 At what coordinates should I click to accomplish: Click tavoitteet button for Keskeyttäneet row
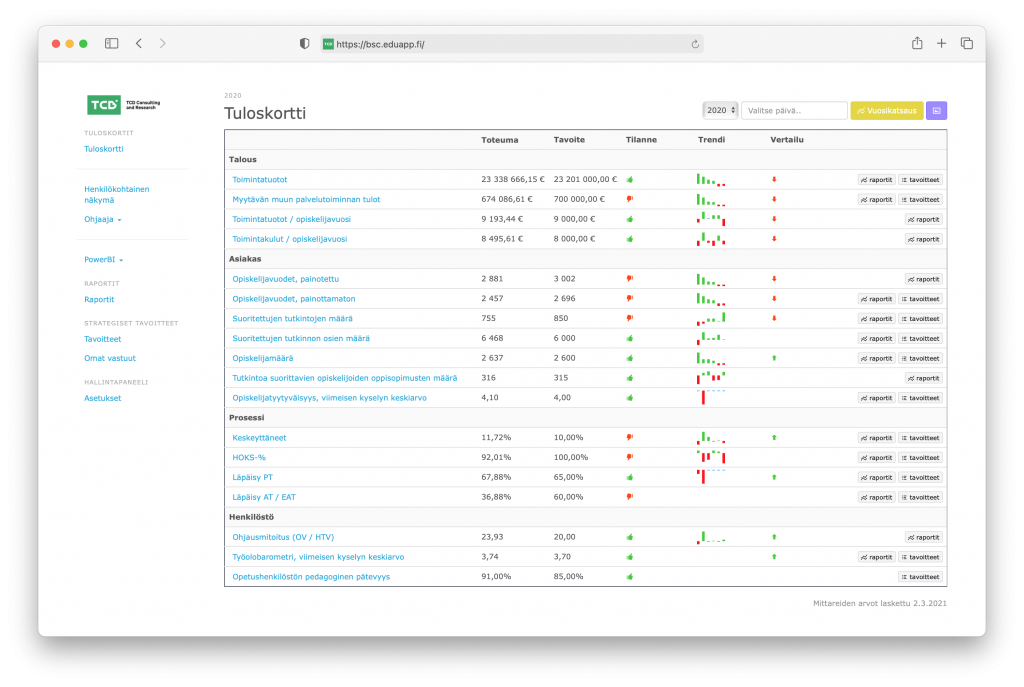pos(920,438)
